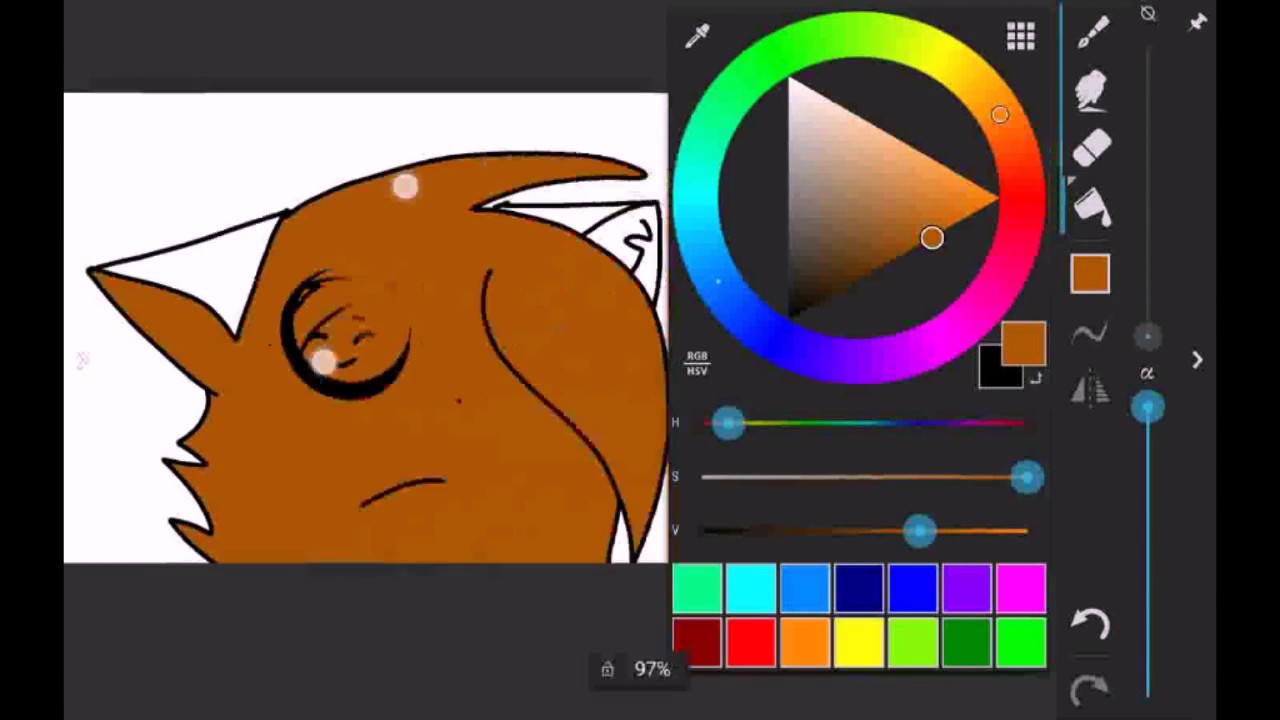Click the brush size slider handle
The height and width of the screenshot is (720, 1280).
[1147, 338]
